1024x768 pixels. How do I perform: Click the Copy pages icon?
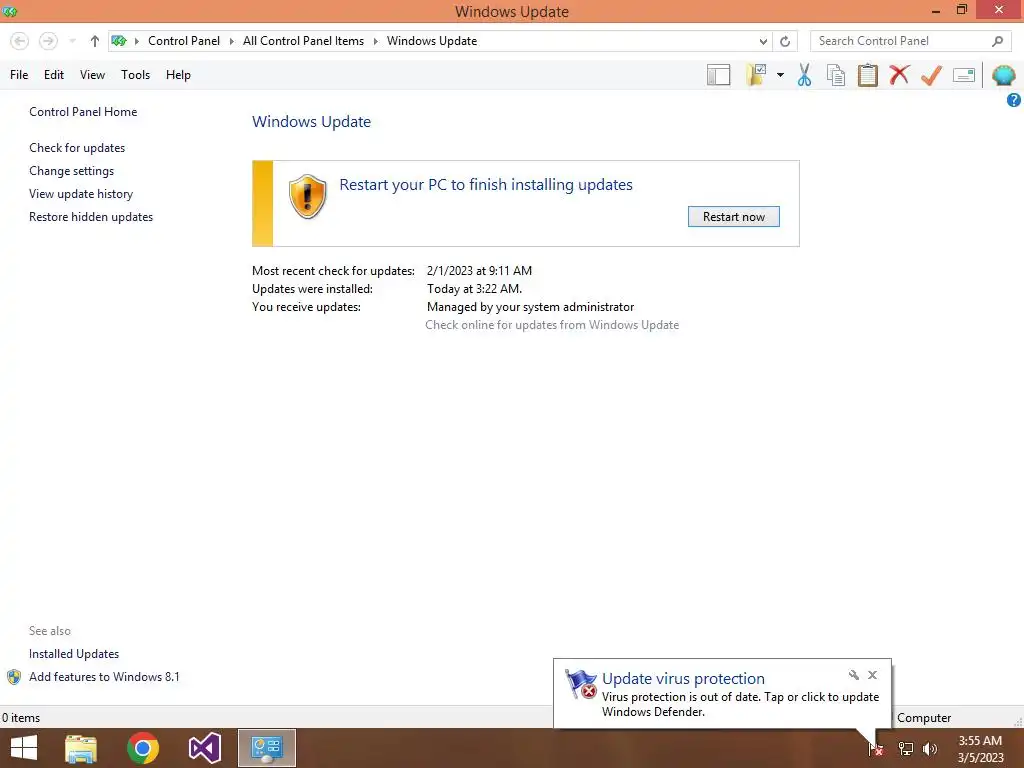point(836,75)
